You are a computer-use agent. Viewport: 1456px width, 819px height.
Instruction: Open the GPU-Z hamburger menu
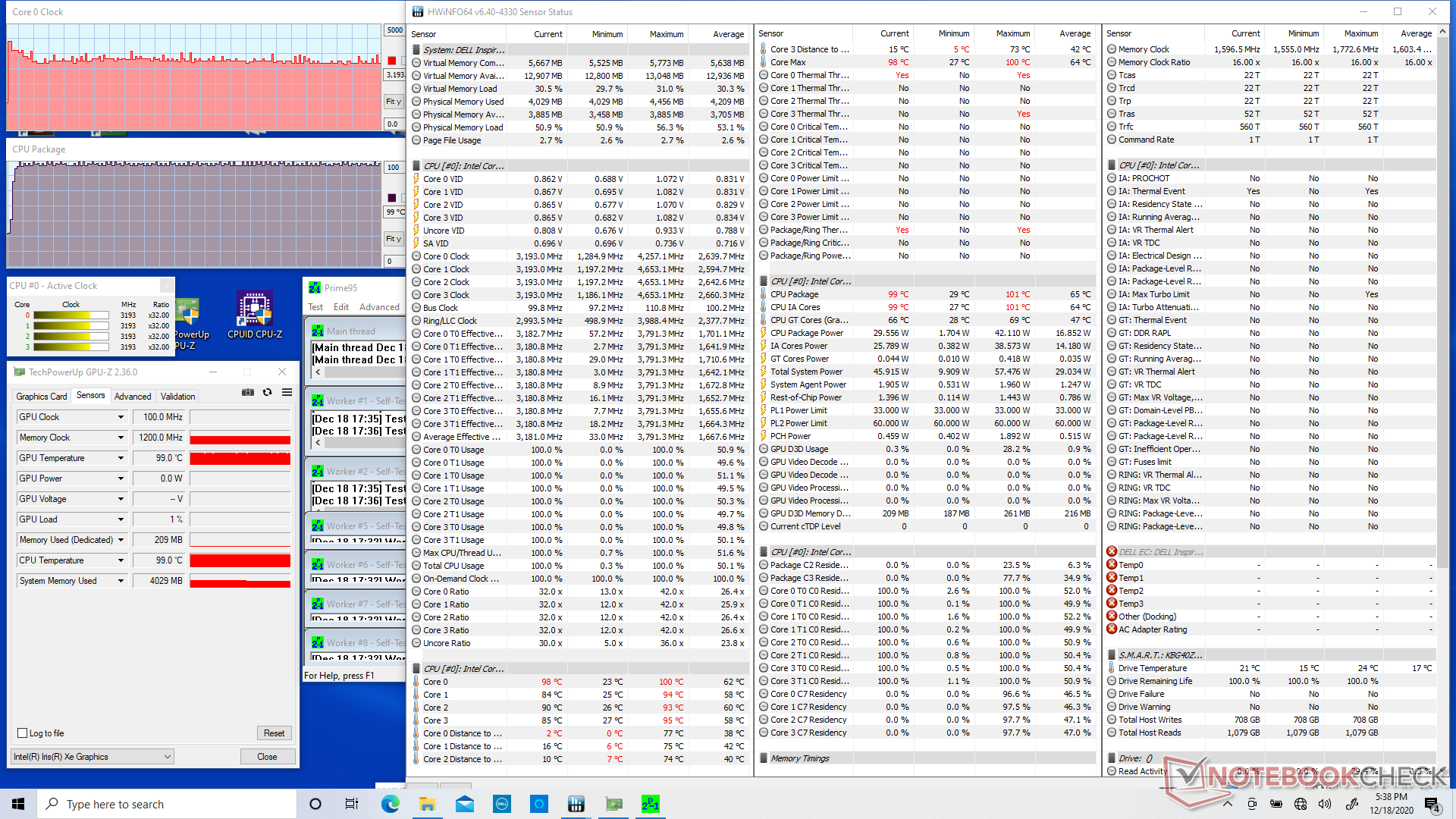coord(287,392)
